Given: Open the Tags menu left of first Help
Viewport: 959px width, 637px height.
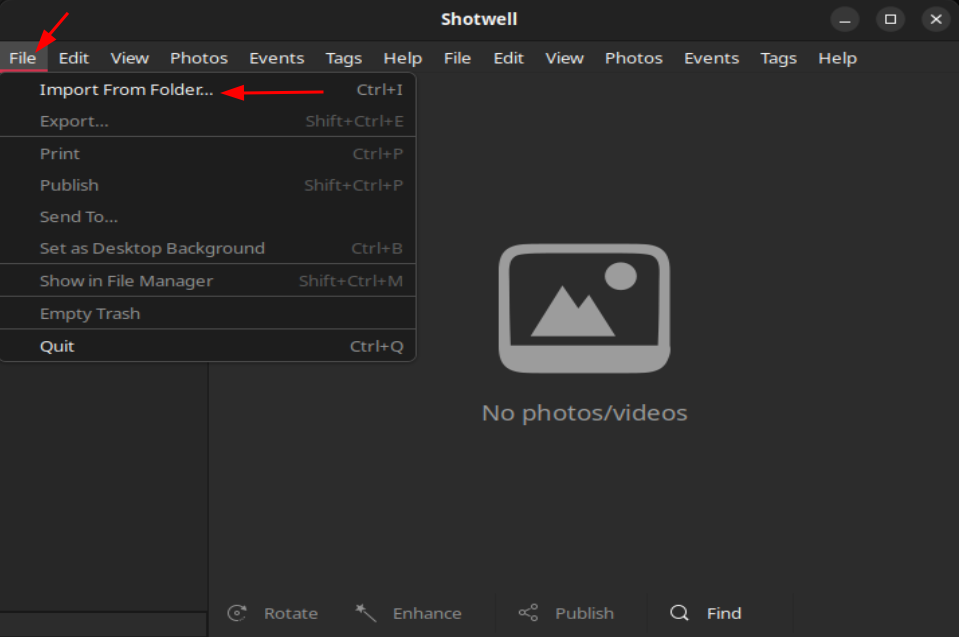Looking at the screenshot, I should click(x=344, y=58).
